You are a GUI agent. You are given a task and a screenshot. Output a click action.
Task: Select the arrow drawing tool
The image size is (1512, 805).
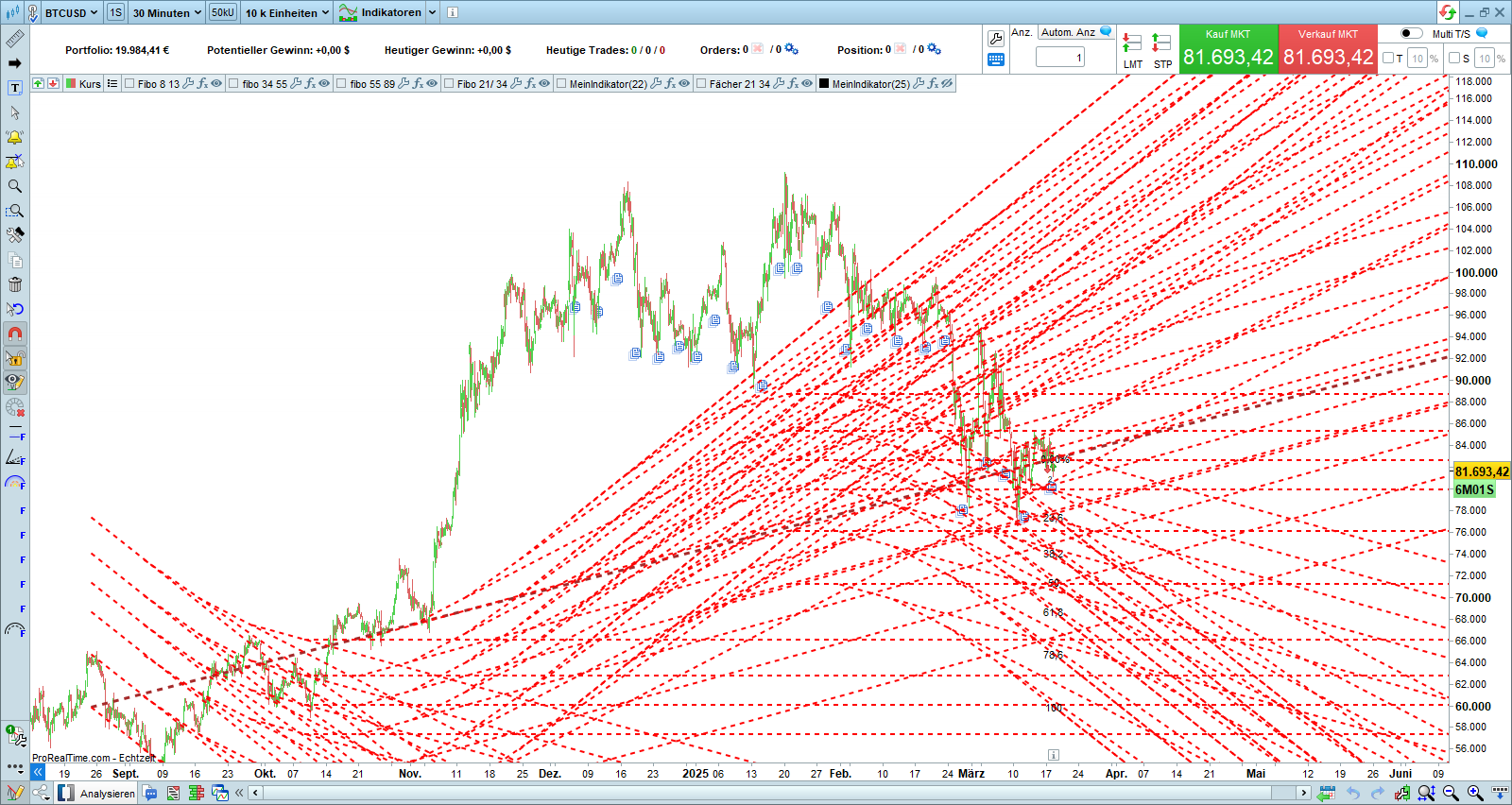coord(15,63)
